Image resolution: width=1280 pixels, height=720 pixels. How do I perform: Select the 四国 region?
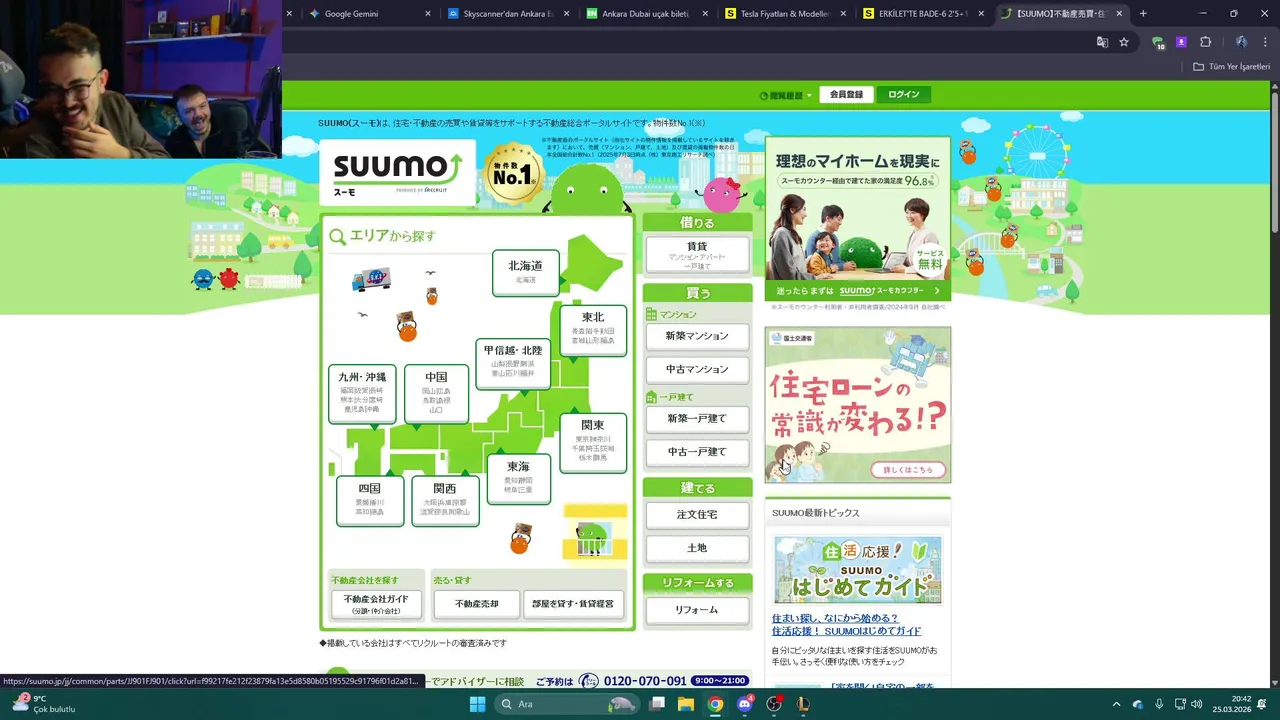(x=370, y=500)
